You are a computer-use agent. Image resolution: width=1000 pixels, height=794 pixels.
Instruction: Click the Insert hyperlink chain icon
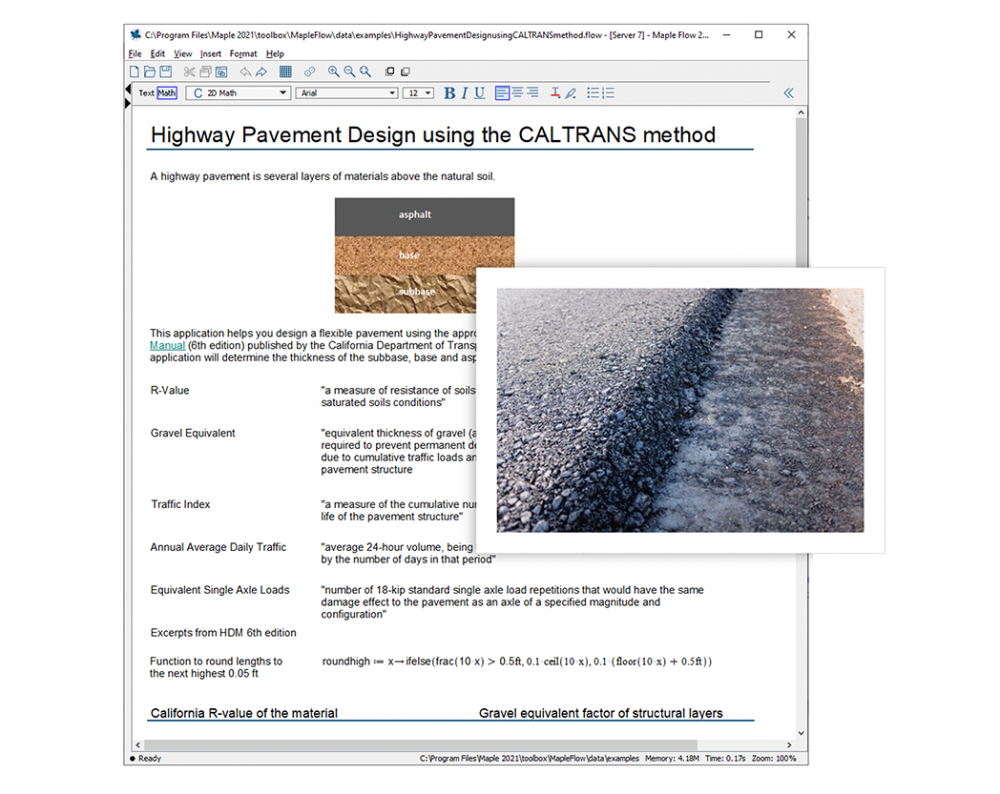[309, 72]
